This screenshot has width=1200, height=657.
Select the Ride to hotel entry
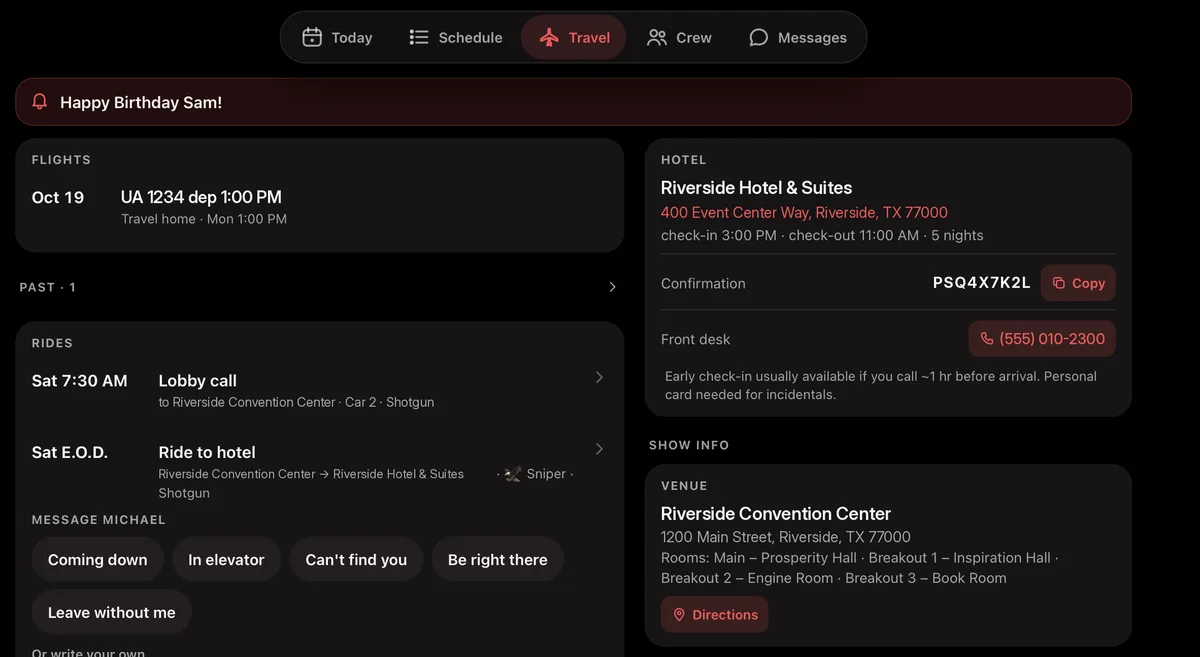pos(320,470)
